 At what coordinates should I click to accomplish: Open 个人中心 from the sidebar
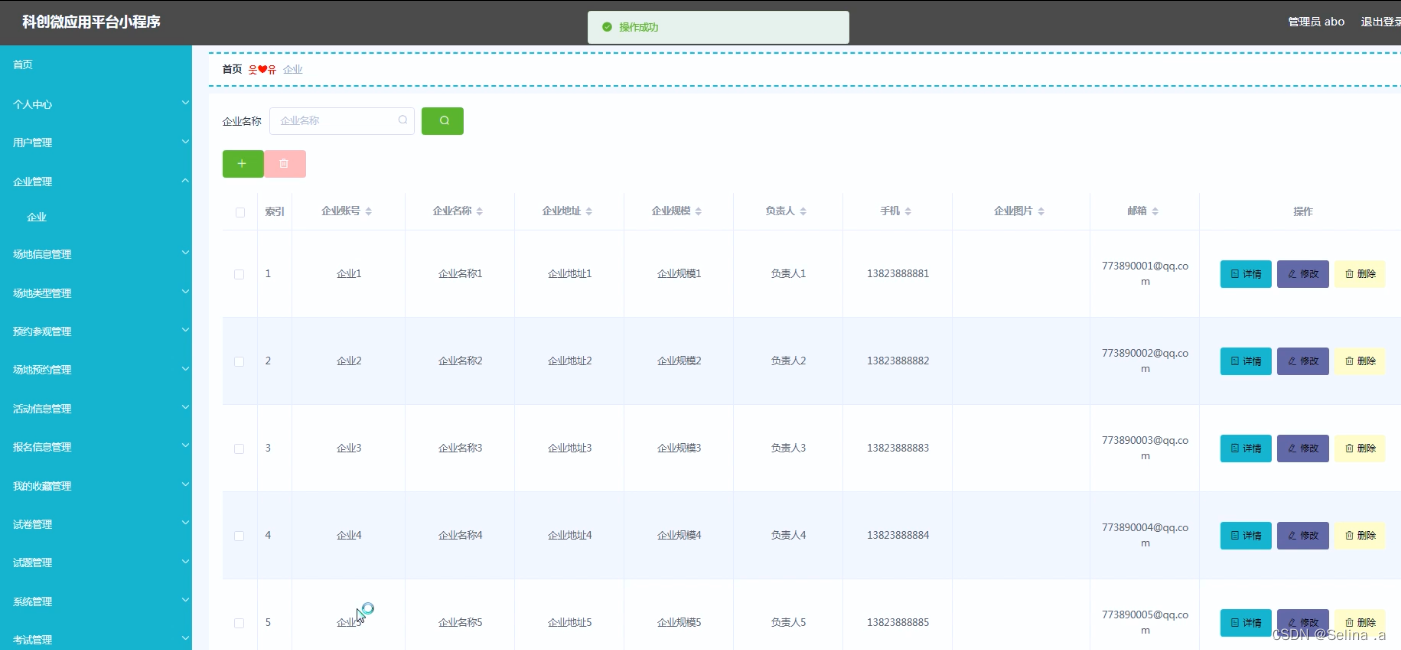[96, 102]
